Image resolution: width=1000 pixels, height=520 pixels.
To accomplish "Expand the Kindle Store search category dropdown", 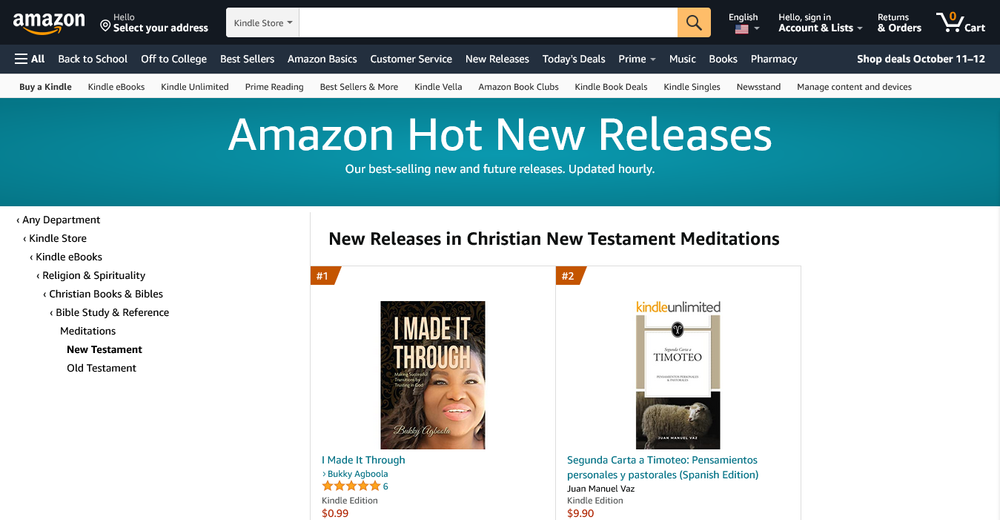I will point(263,23).
